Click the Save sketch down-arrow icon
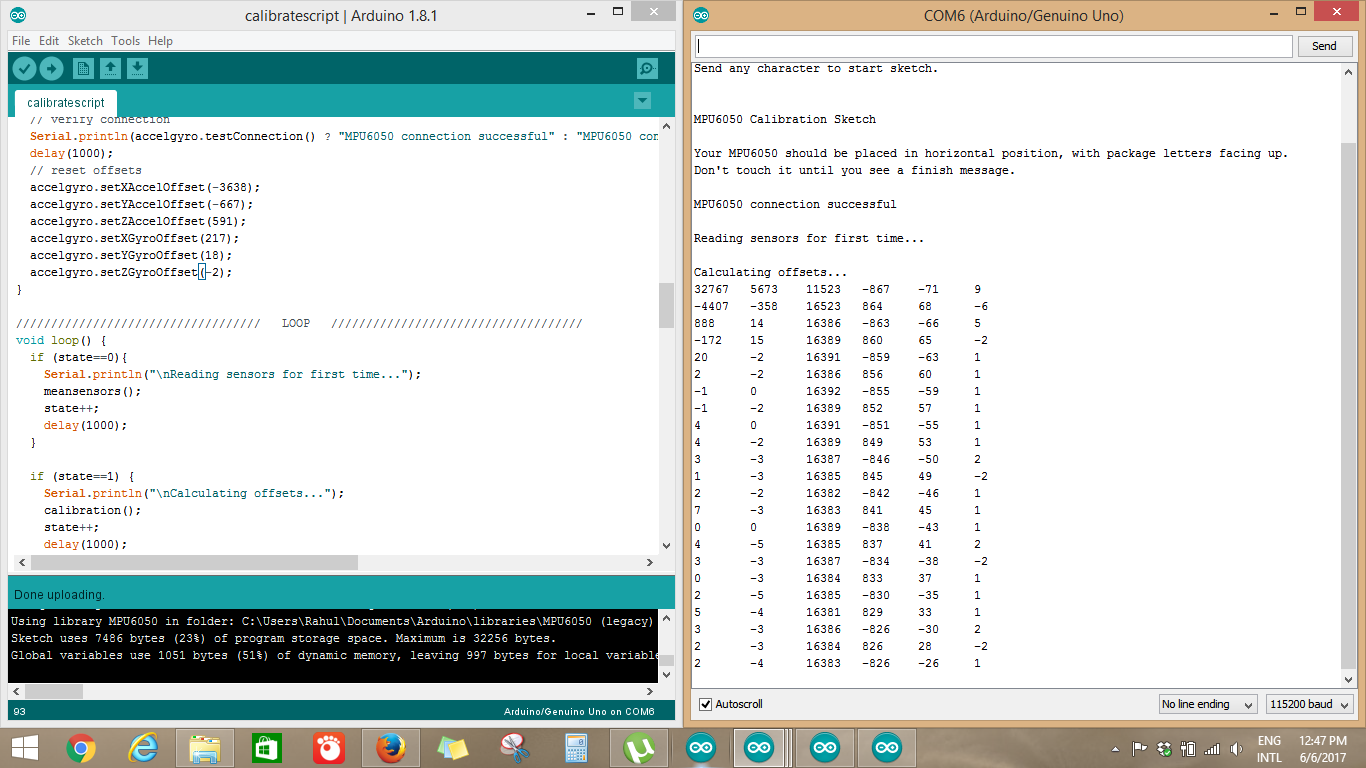This screenshot has height=768, width=1366. [138, 68]
